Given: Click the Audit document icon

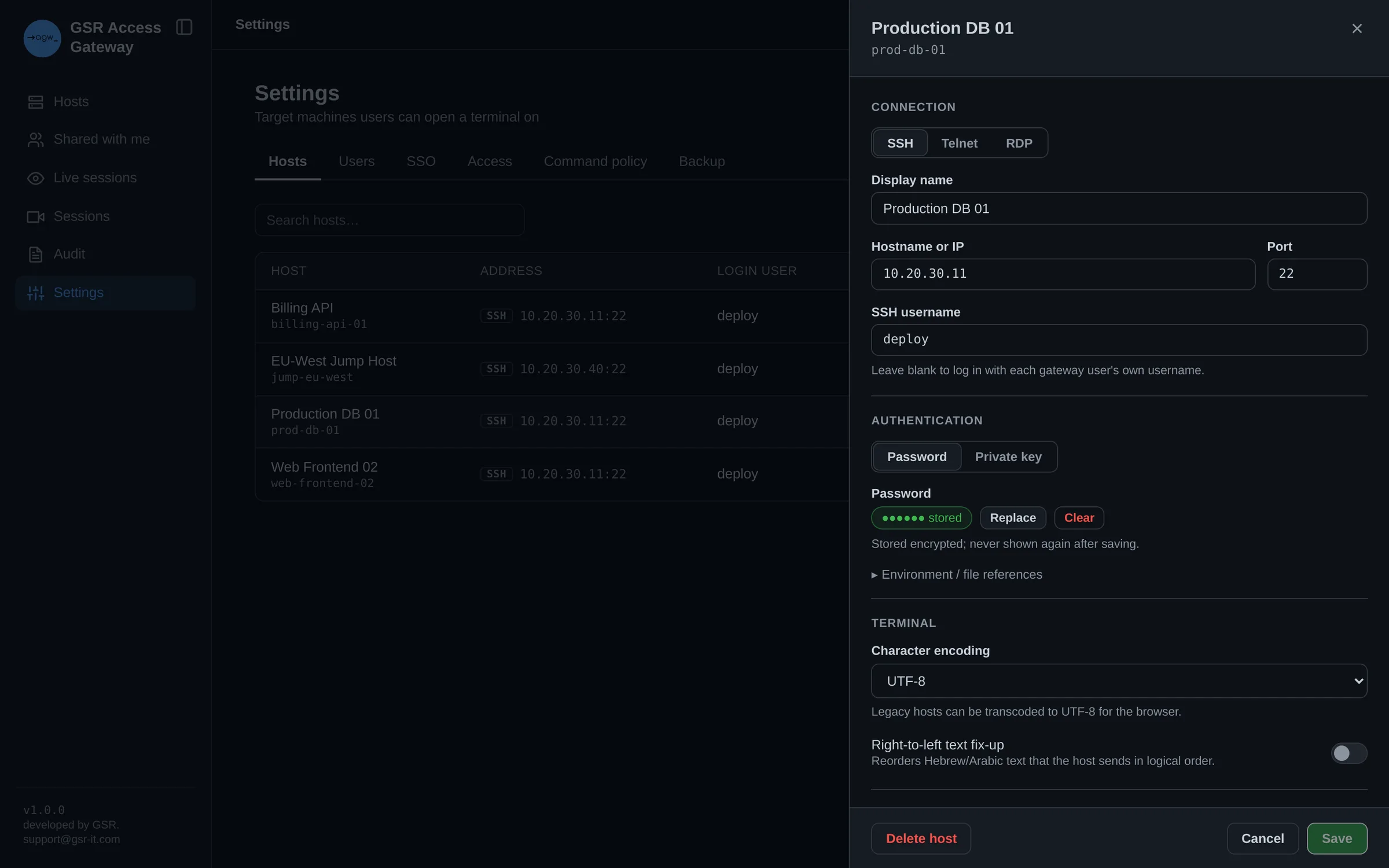Looking at the screenshot, I should point(36,254).
